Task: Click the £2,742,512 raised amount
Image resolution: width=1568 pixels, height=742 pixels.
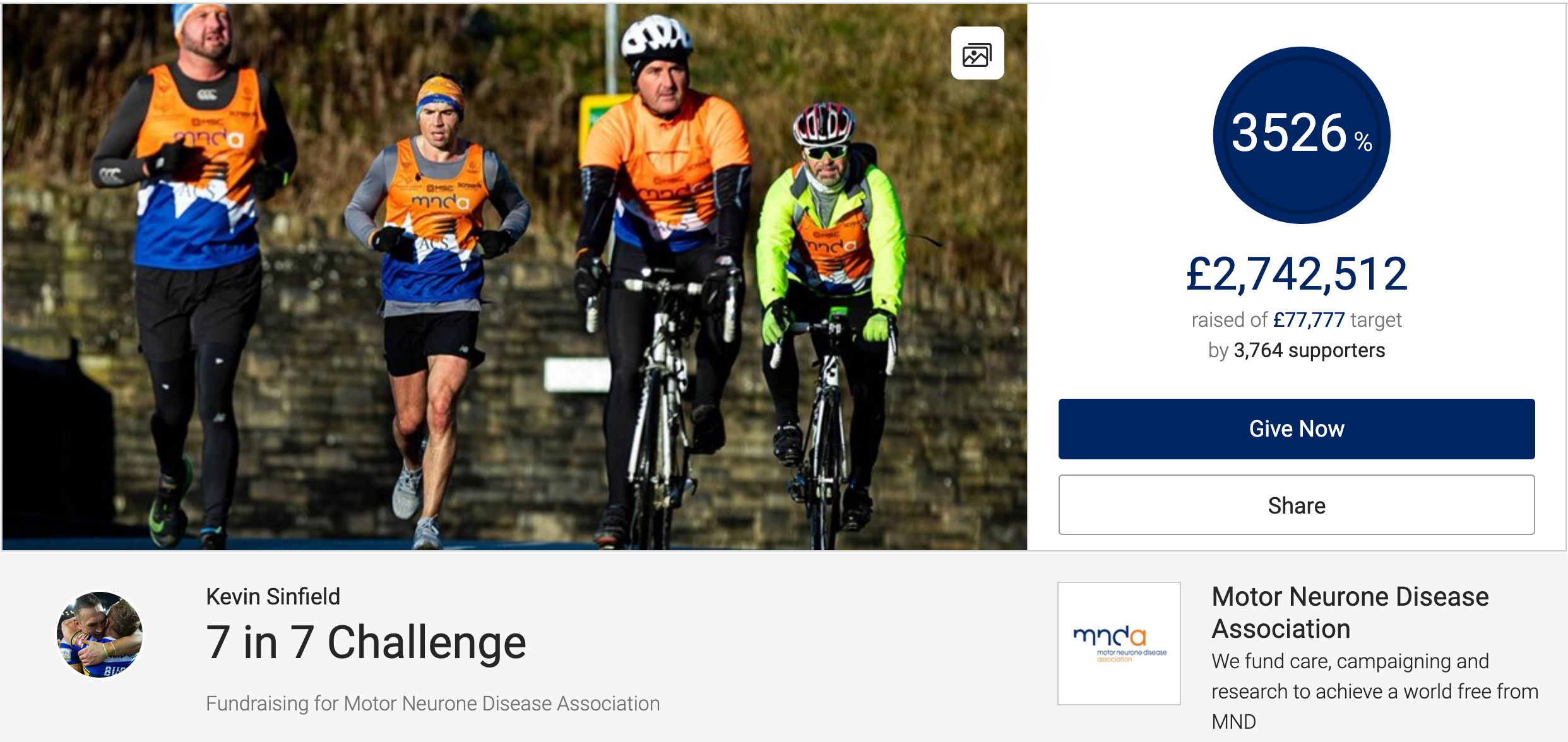Action: click(x=1297, y=274)
